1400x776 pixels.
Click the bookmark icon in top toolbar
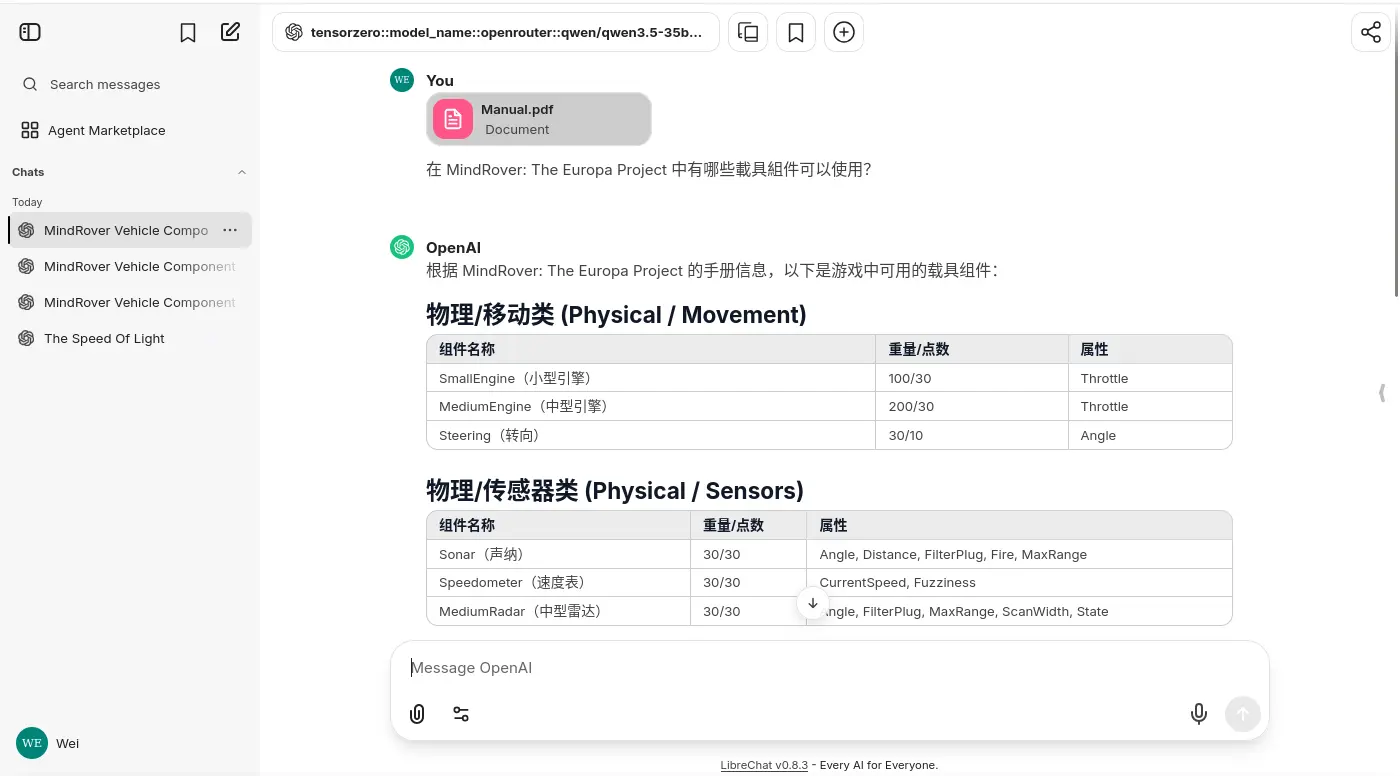(796, 32)
